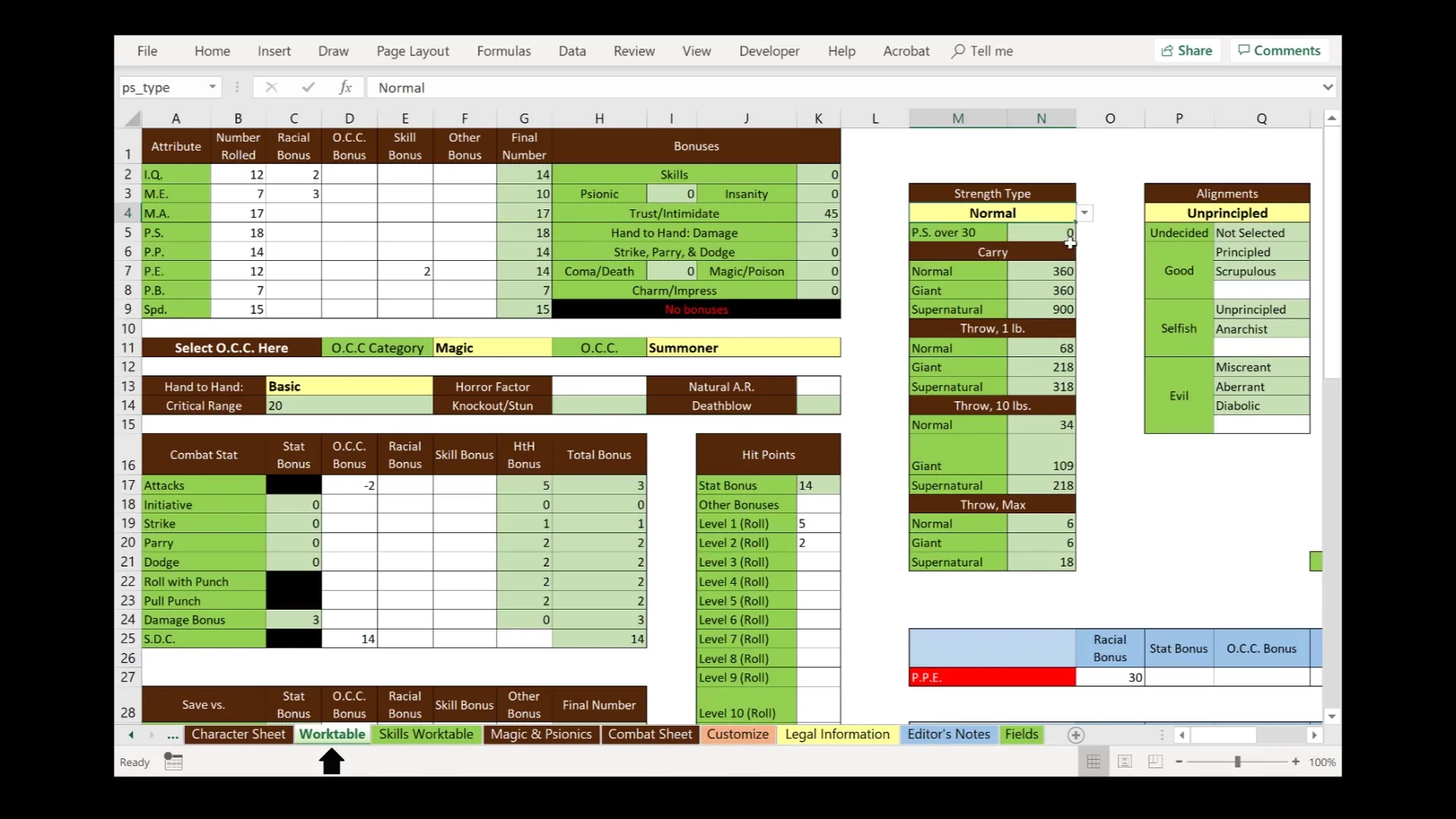Click the zoom level slider
Screen dimensions: 1456x819
tap(1238, 761)
